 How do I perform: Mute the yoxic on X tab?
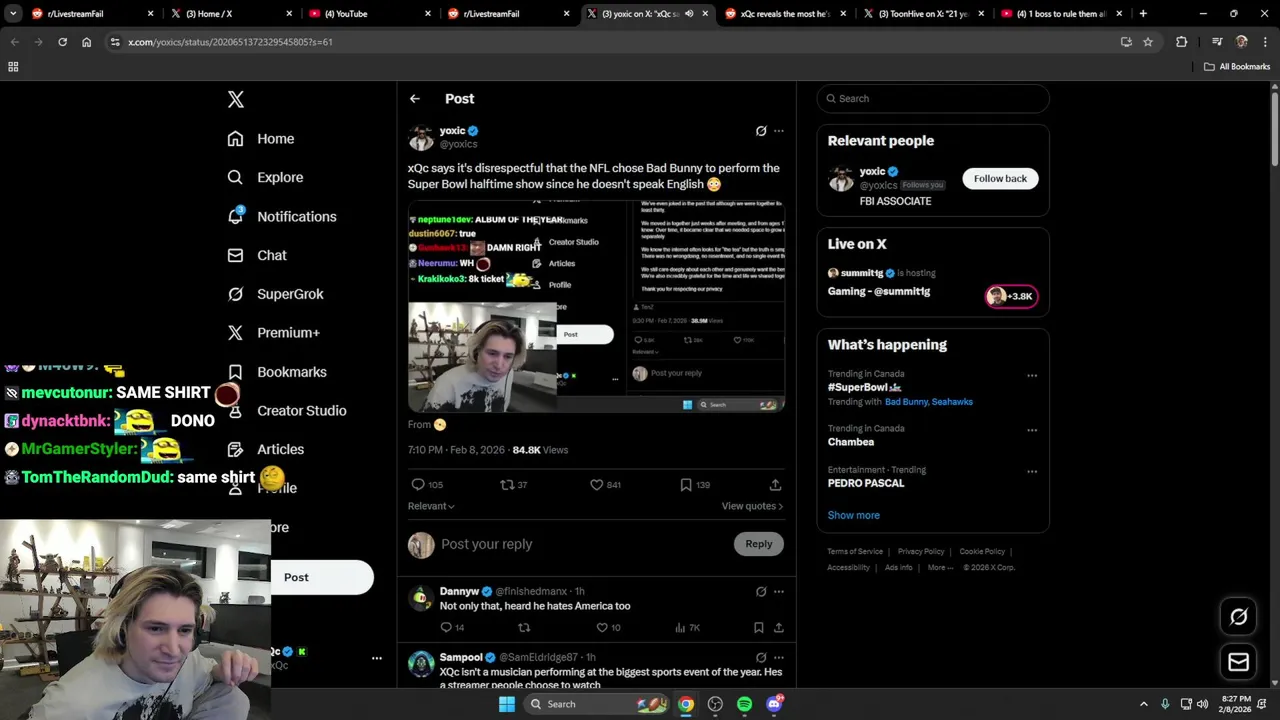(689, 14)
